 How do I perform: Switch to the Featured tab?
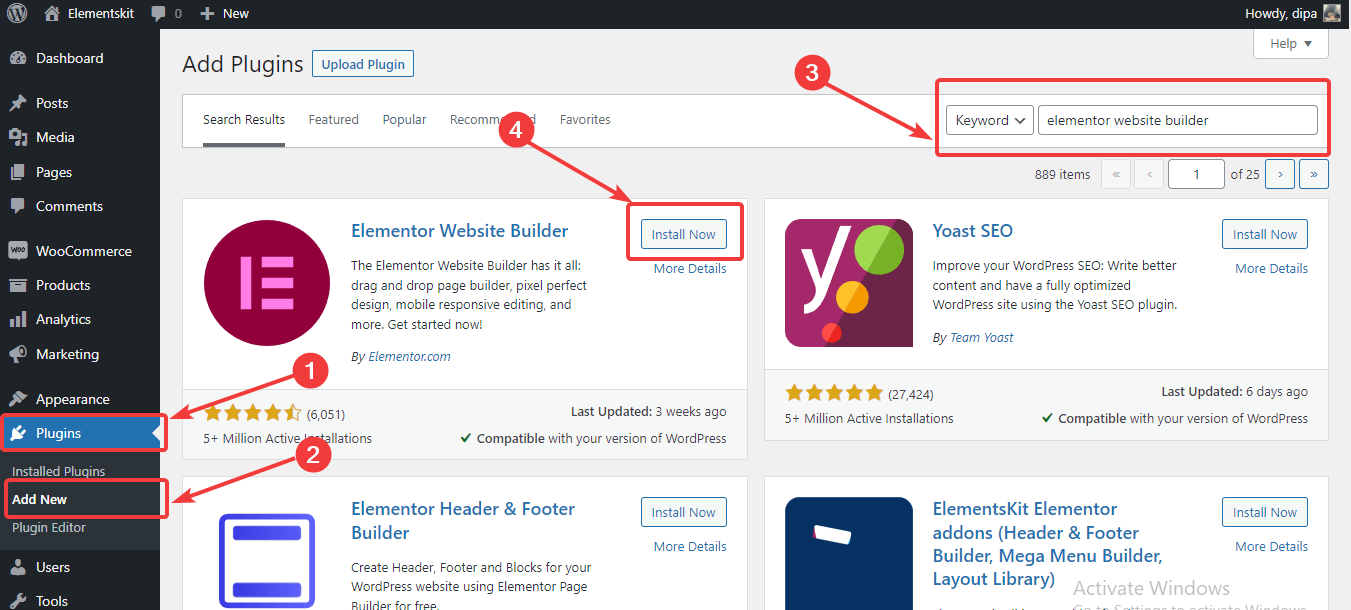pyautogui.click(x=333, y=119)
